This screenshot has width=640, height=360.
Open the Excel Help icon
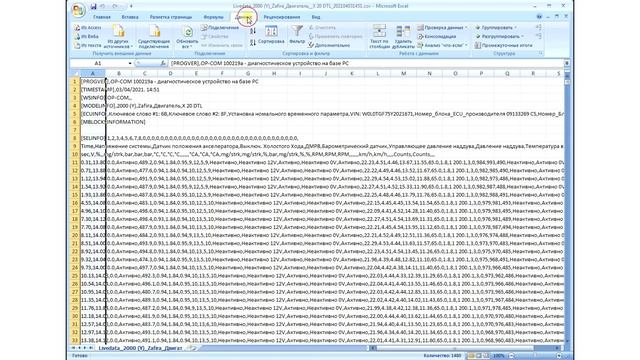539,17
